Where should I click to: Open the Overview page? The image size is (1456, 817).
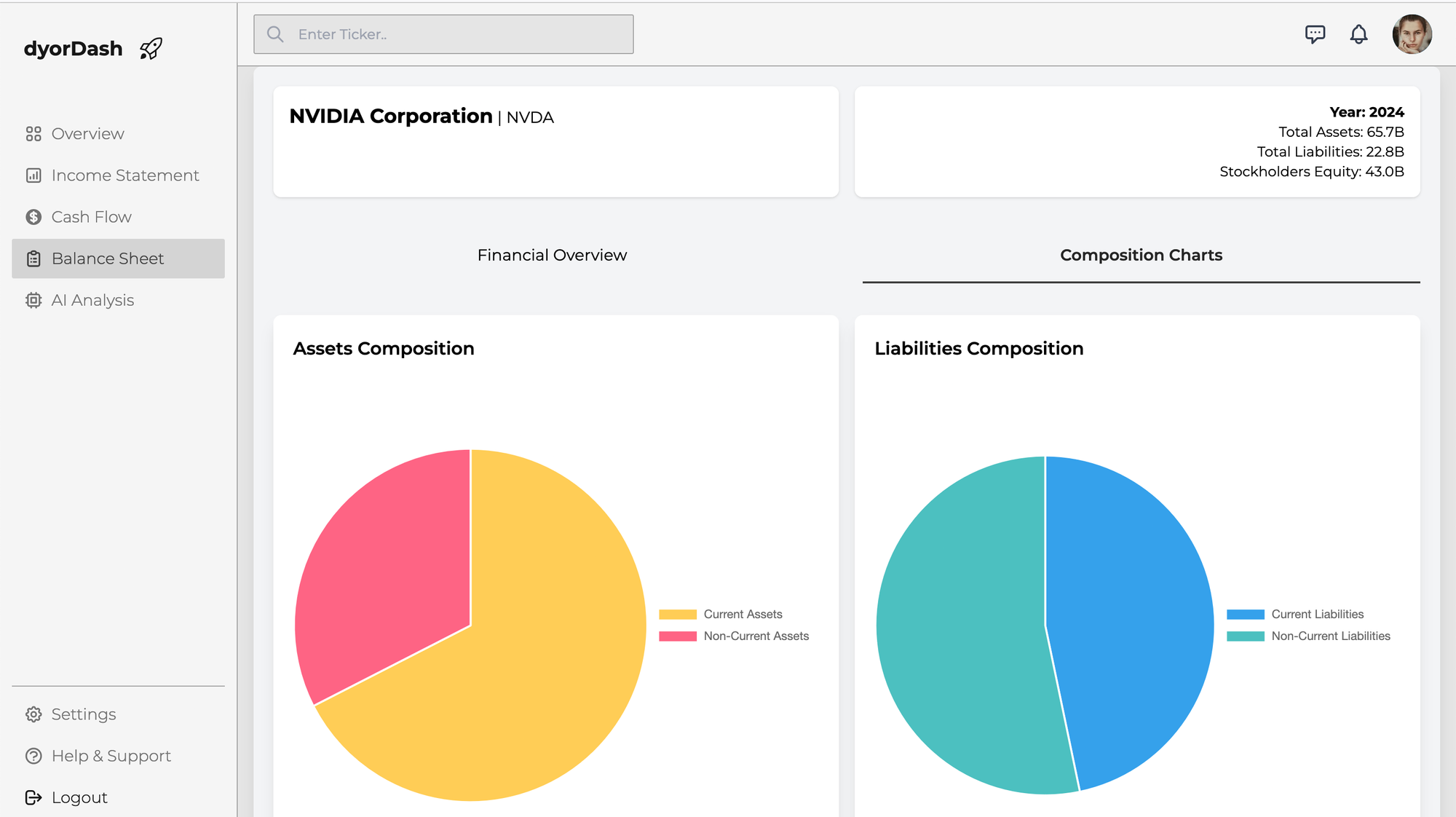click(x=118, y=134)
